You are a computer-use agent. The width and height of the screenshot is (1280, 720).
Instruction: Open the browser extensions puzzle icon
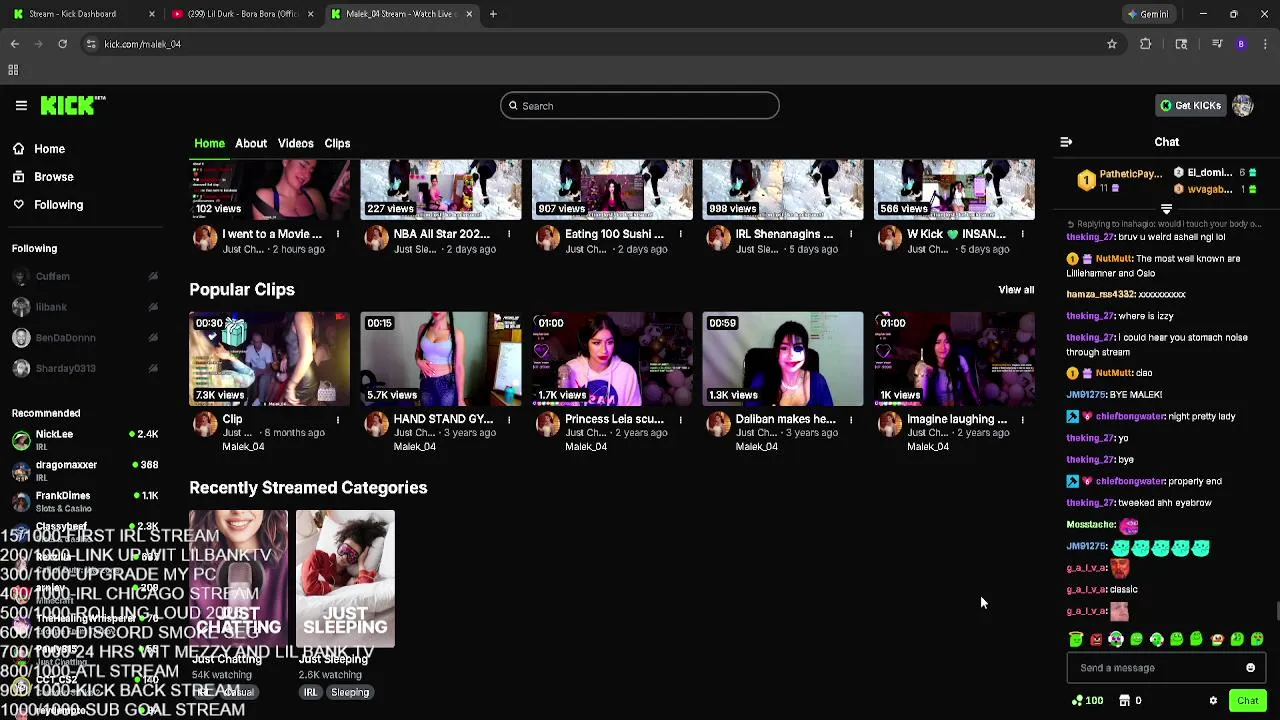point(1146,44)
